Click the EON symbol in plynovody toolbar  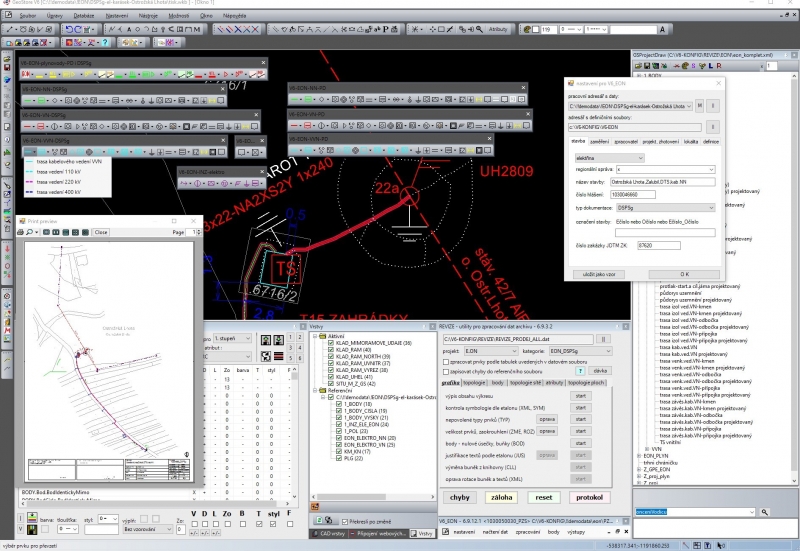(26, 75)
